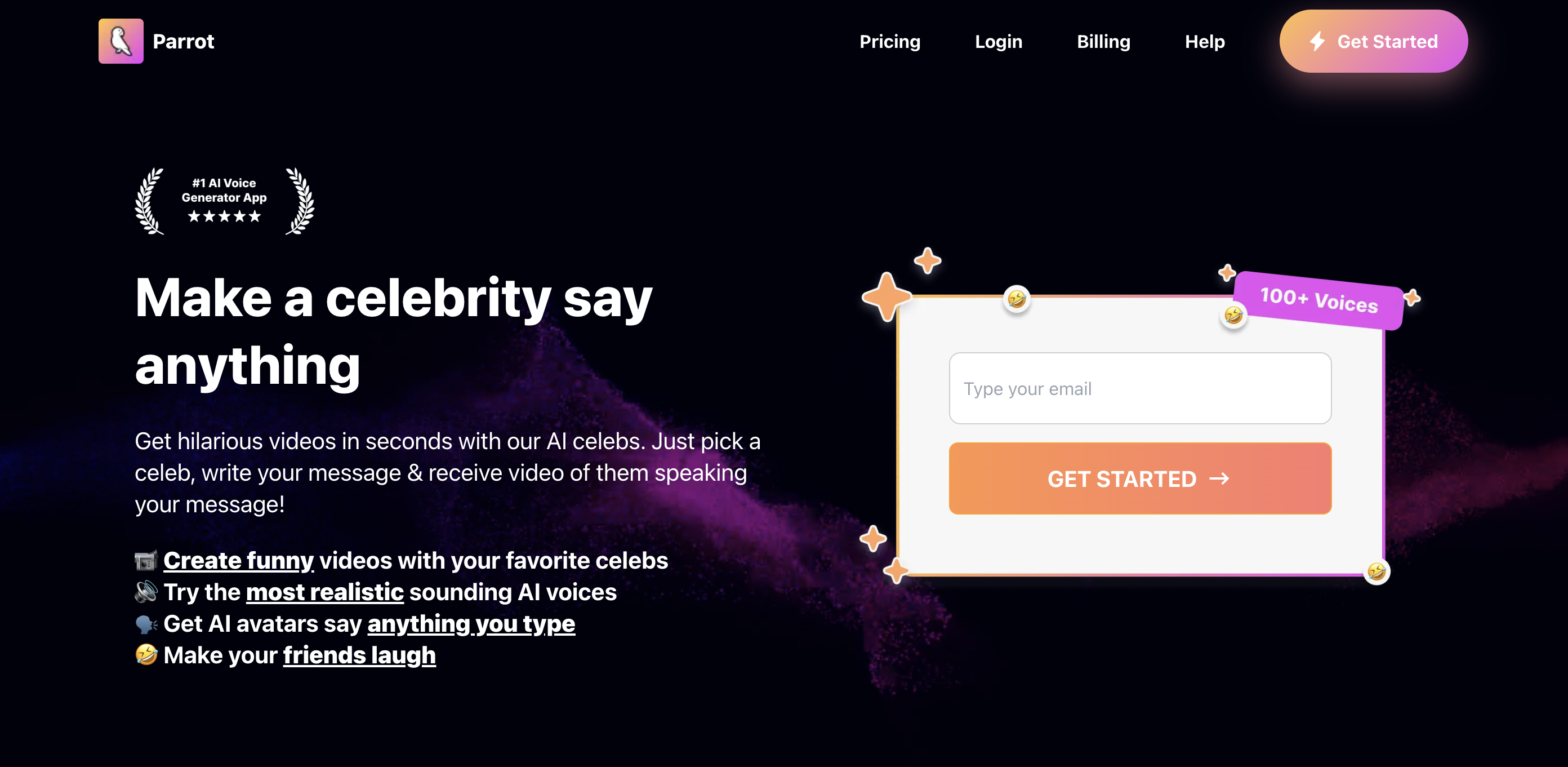Click the five-star rating badge
The width and height of the screenshot is (1568, 767).
pyautogui.click(x=224, y=216)
